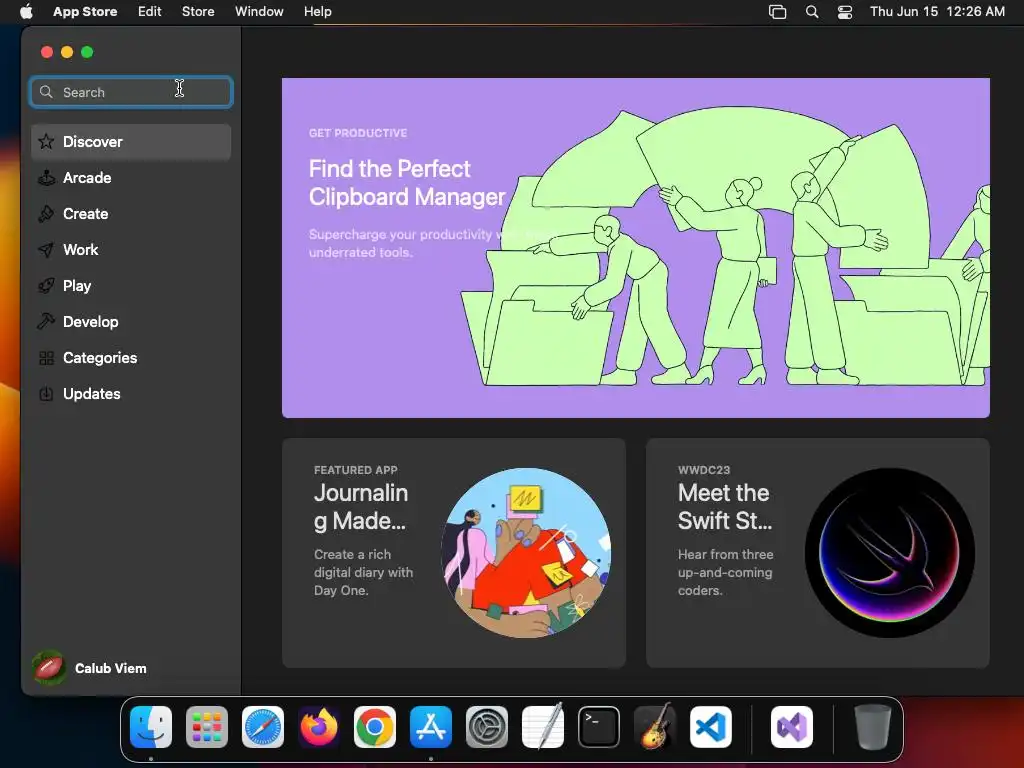Open Visual Studio Code from the Dock

[711, 727]
